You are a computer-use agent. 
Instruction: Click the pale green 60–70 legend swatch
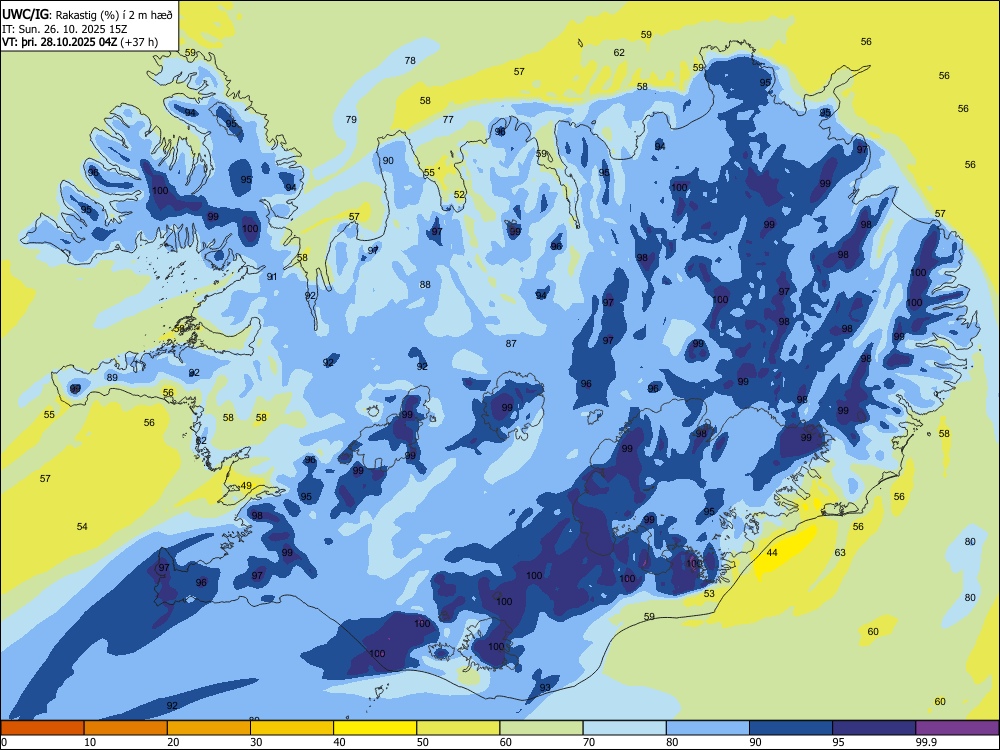(541, 728)
